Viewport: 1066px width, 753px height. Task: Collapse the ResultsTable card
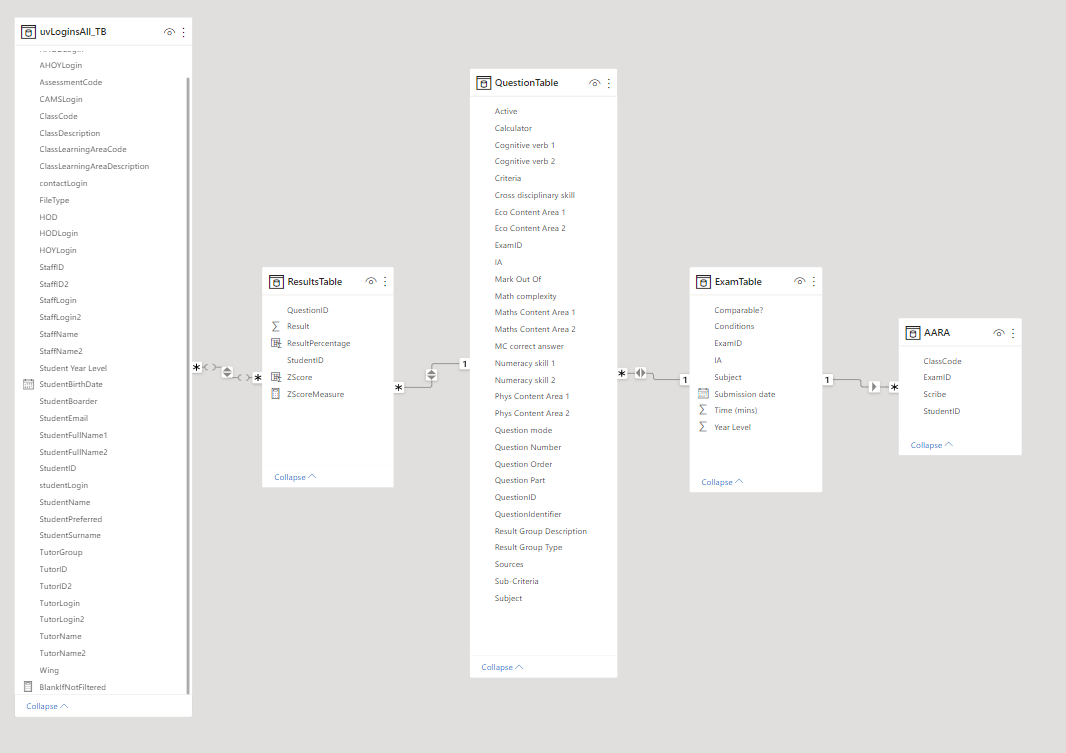(x=295, y=477)
